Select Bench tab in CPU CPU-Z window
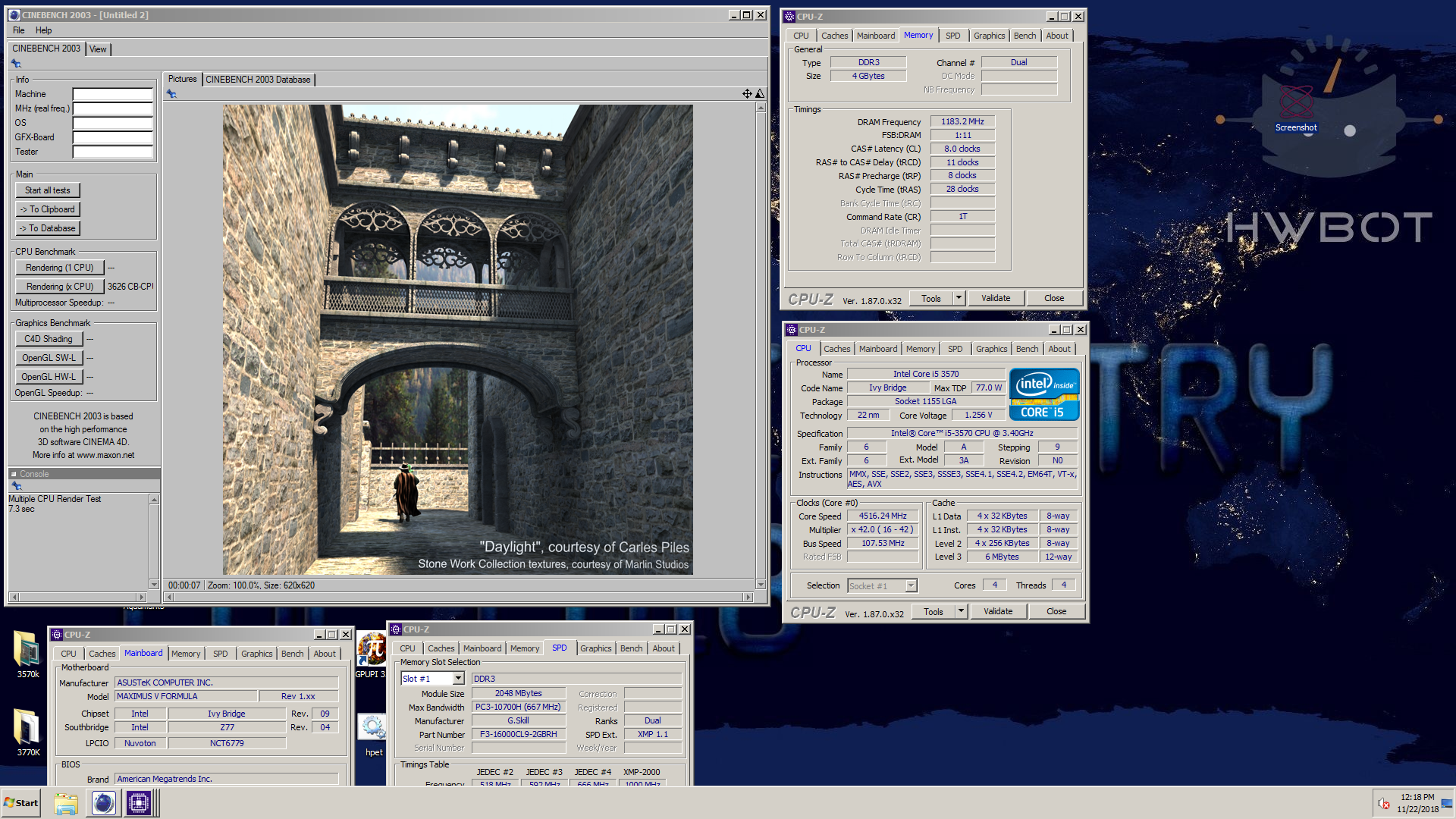1456x819 pixels. point(1027,349)
